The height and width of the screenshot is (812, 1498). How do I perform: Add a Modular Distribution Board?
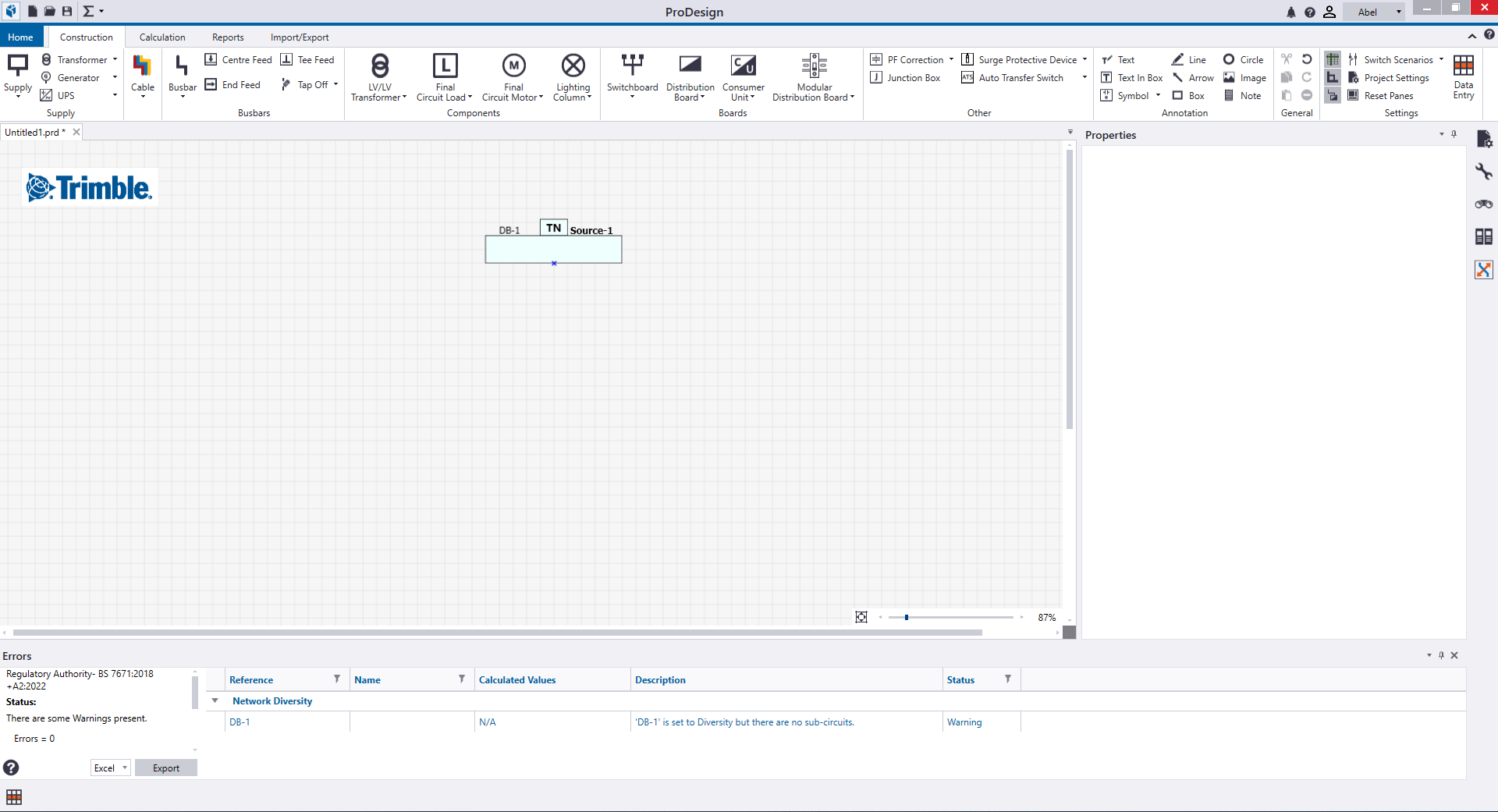[x=814, y=77]
